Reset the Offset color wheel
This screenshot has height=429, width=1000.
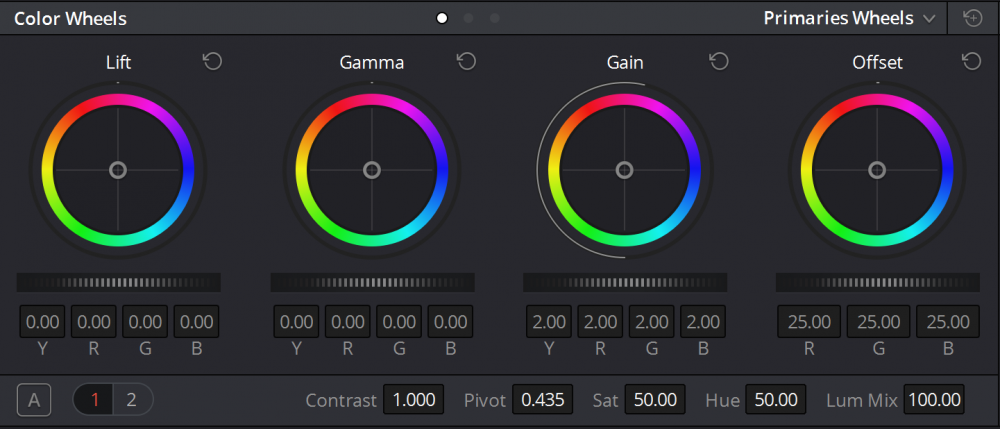coord(971,62)
